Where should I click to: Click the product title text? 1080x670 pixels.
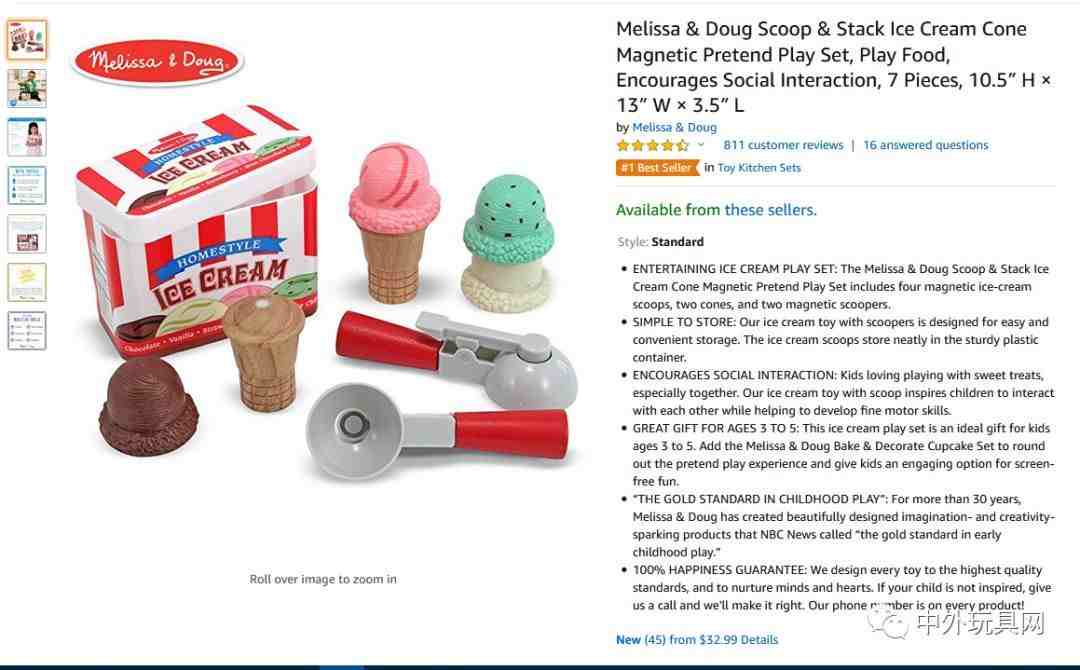(833, 67)
